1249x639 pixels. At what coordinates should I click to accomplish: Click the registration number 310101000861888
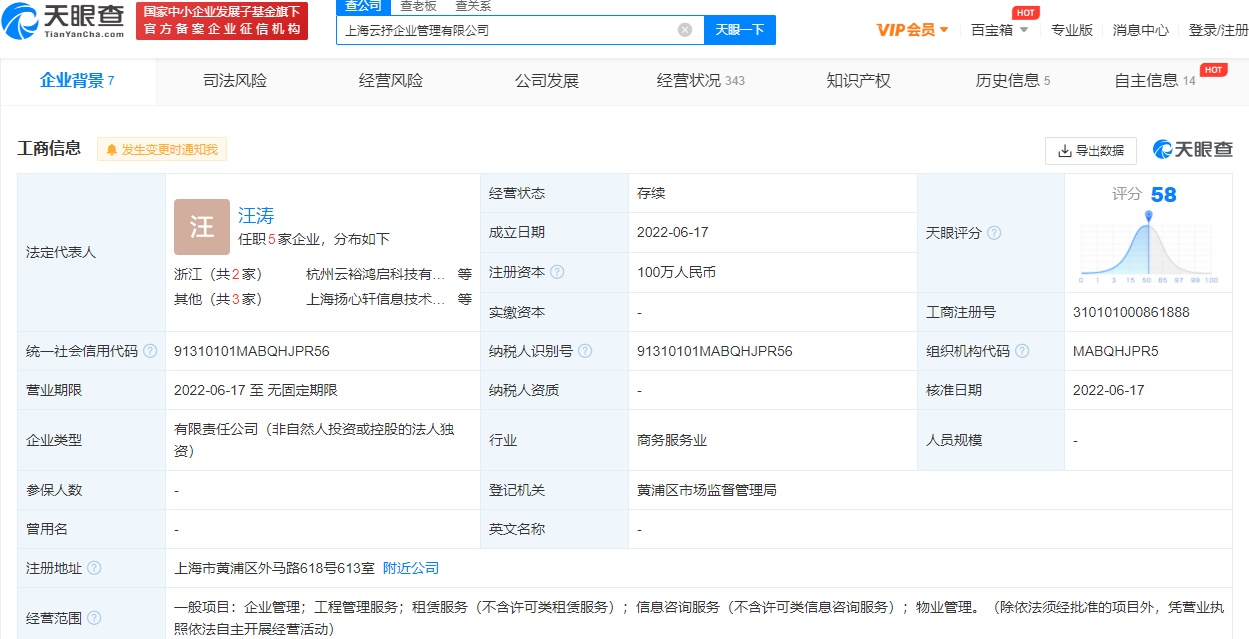click(x=1131, y=312)
